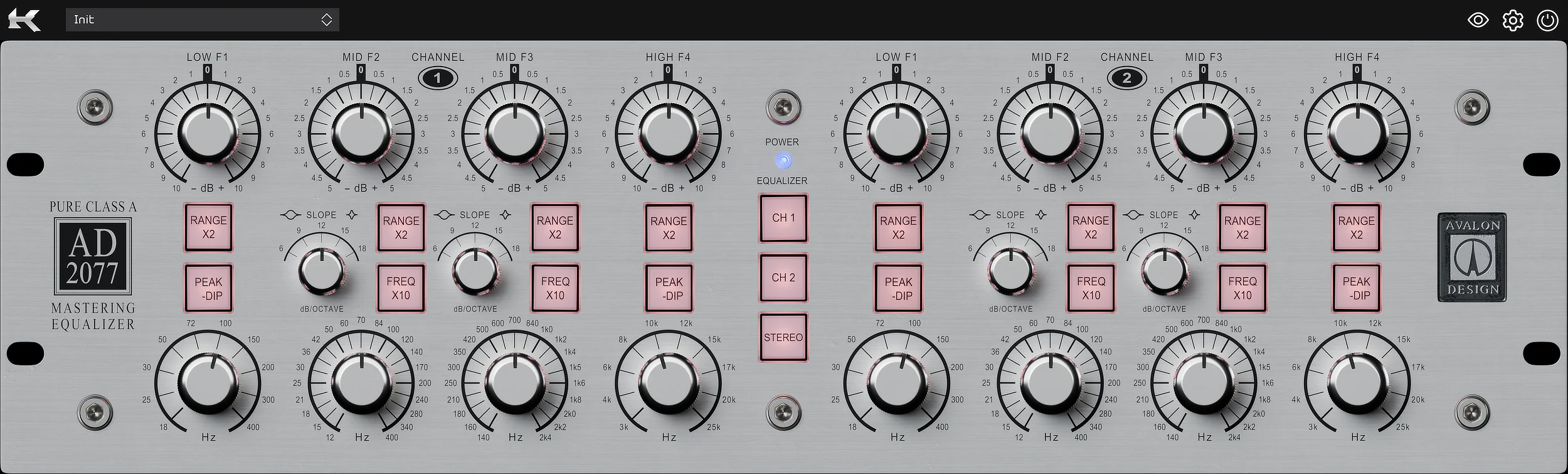Screen dimensions: 1568x474
Task: Click wide slope icon beside Channel 1 MID F3
Action: pos(444,215)
